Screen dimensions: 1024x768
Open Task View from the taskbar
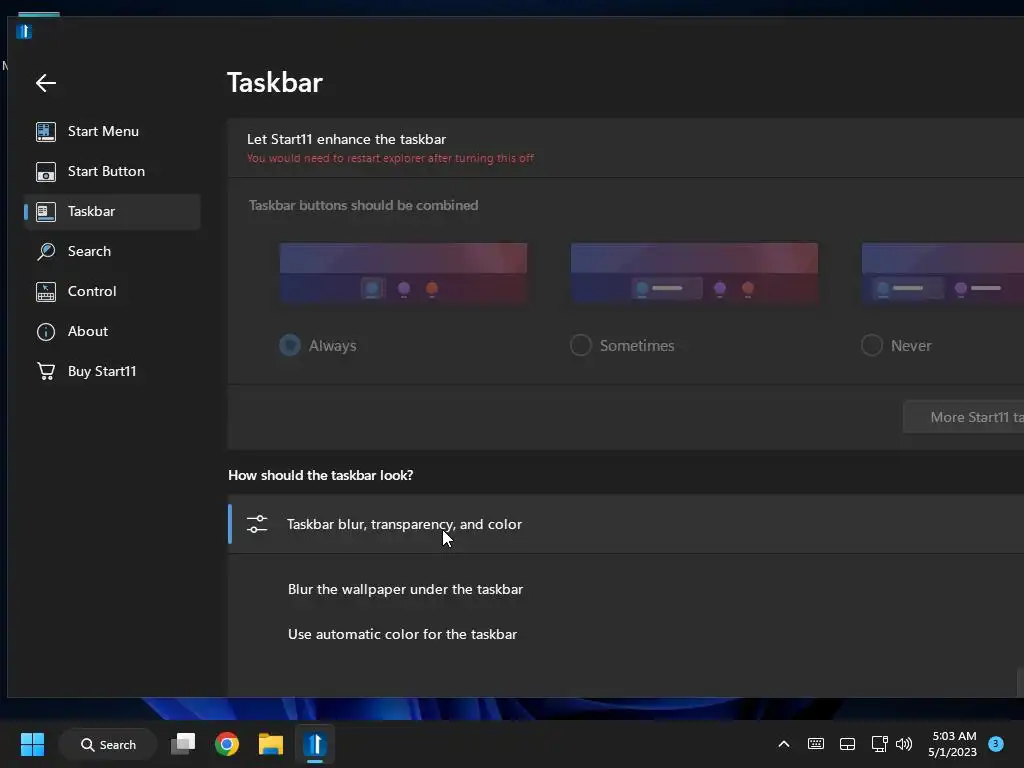tap(184, 744)
